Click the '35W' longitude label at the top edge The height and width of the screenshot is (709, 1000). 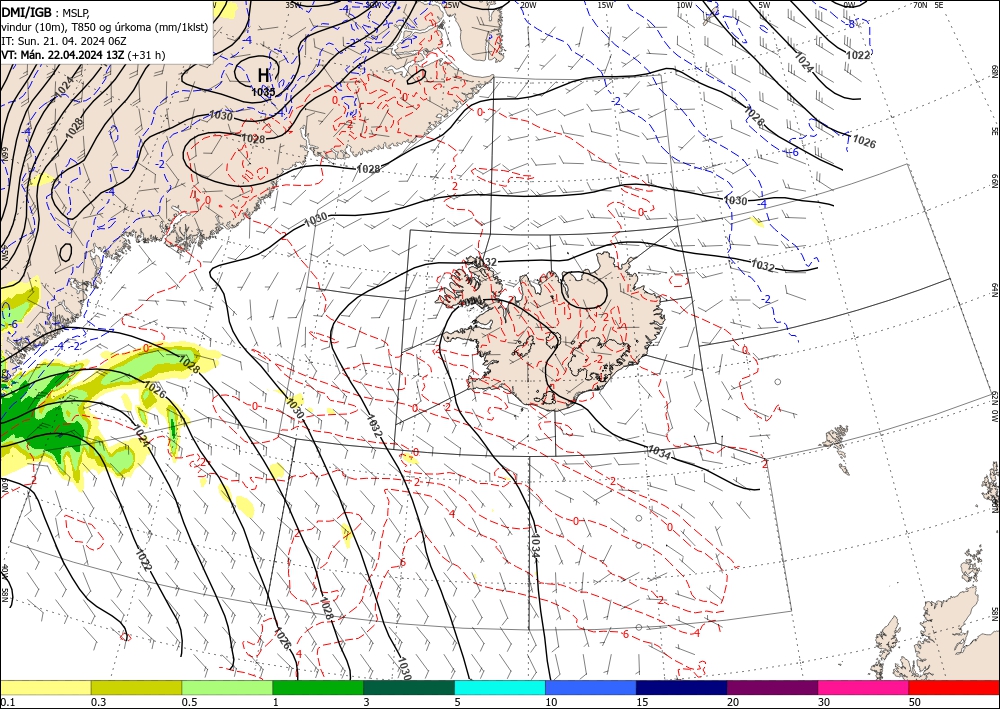click(x=293, y=5)
